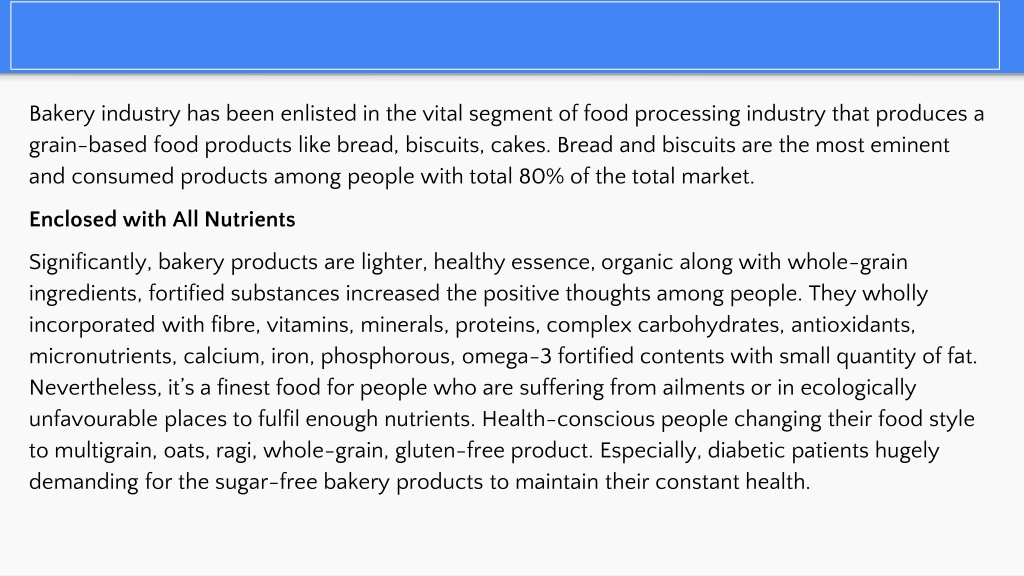The image size is (1024, 576).
Task: Place cursor on the word micronutrients
Action: click(x=103, y=357)
